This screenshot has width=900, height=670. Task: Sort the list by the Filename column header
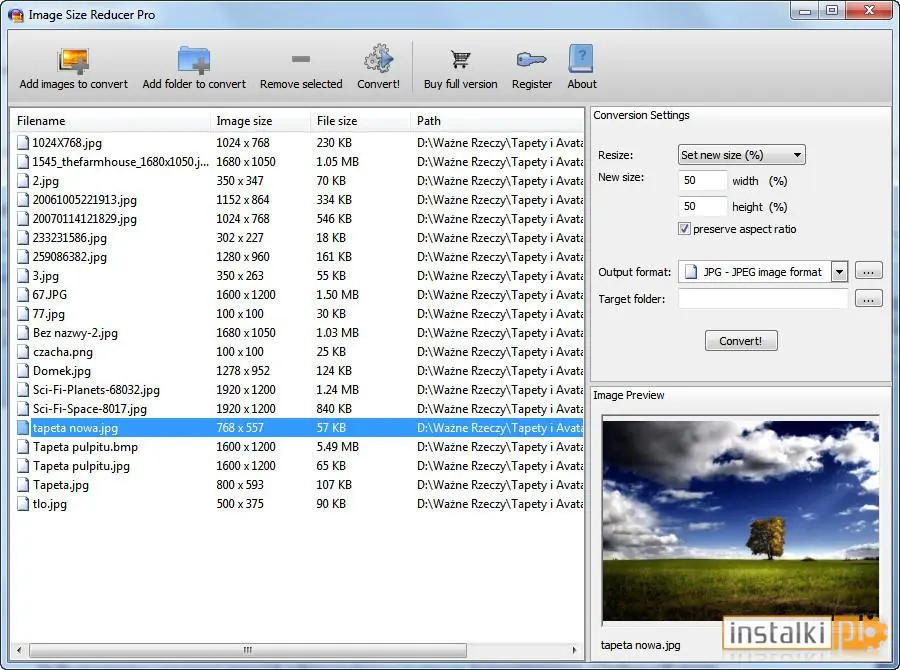click(110, 121)
